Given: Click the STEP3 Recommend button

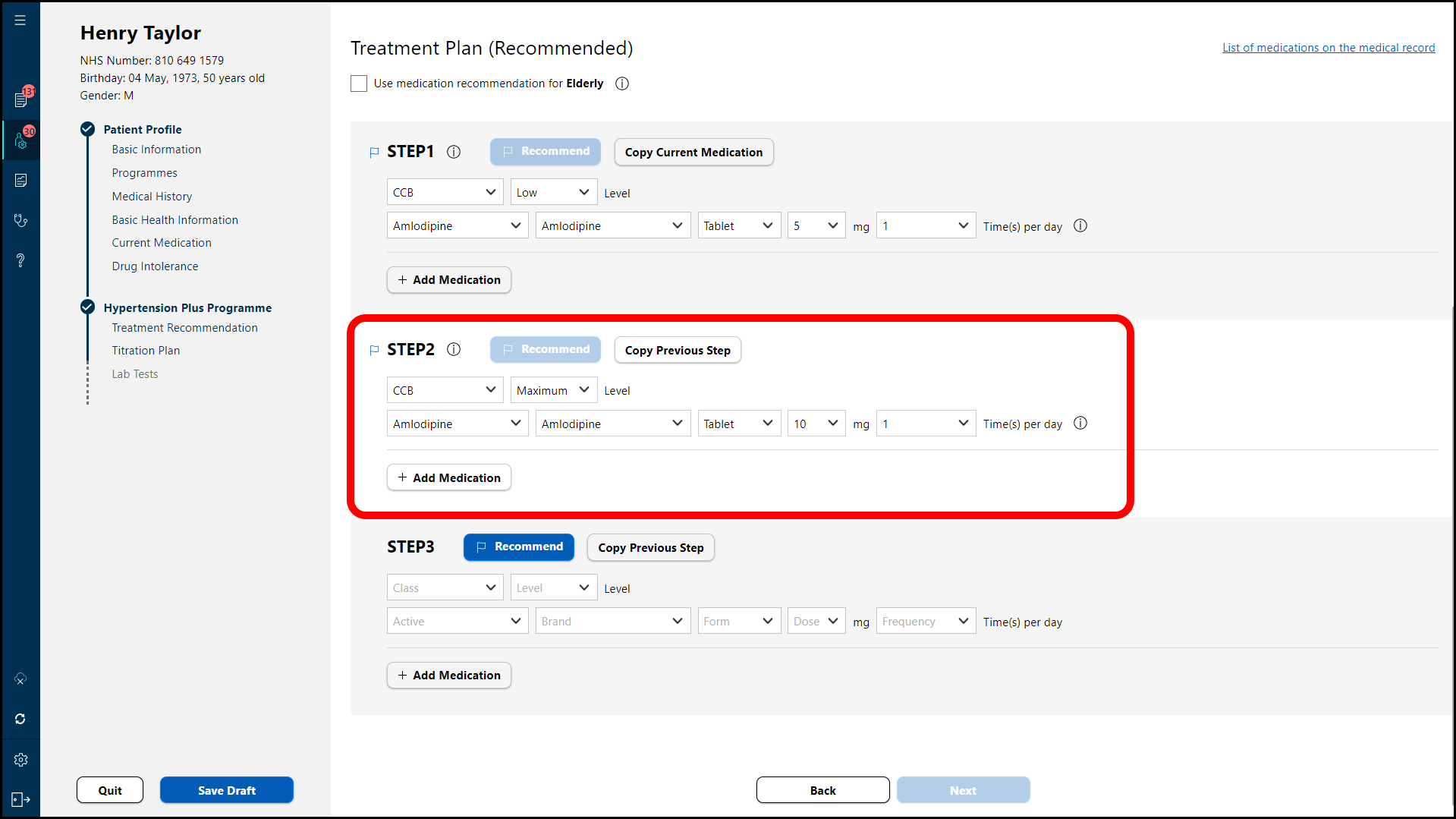Looking at the screenshot, I should [519, 547].
